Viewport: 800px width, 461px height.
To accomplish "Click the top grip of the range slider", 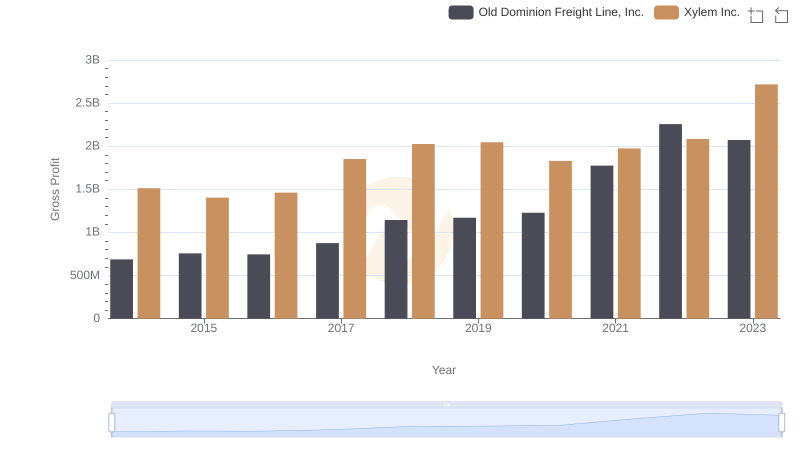I will (446, 404).
